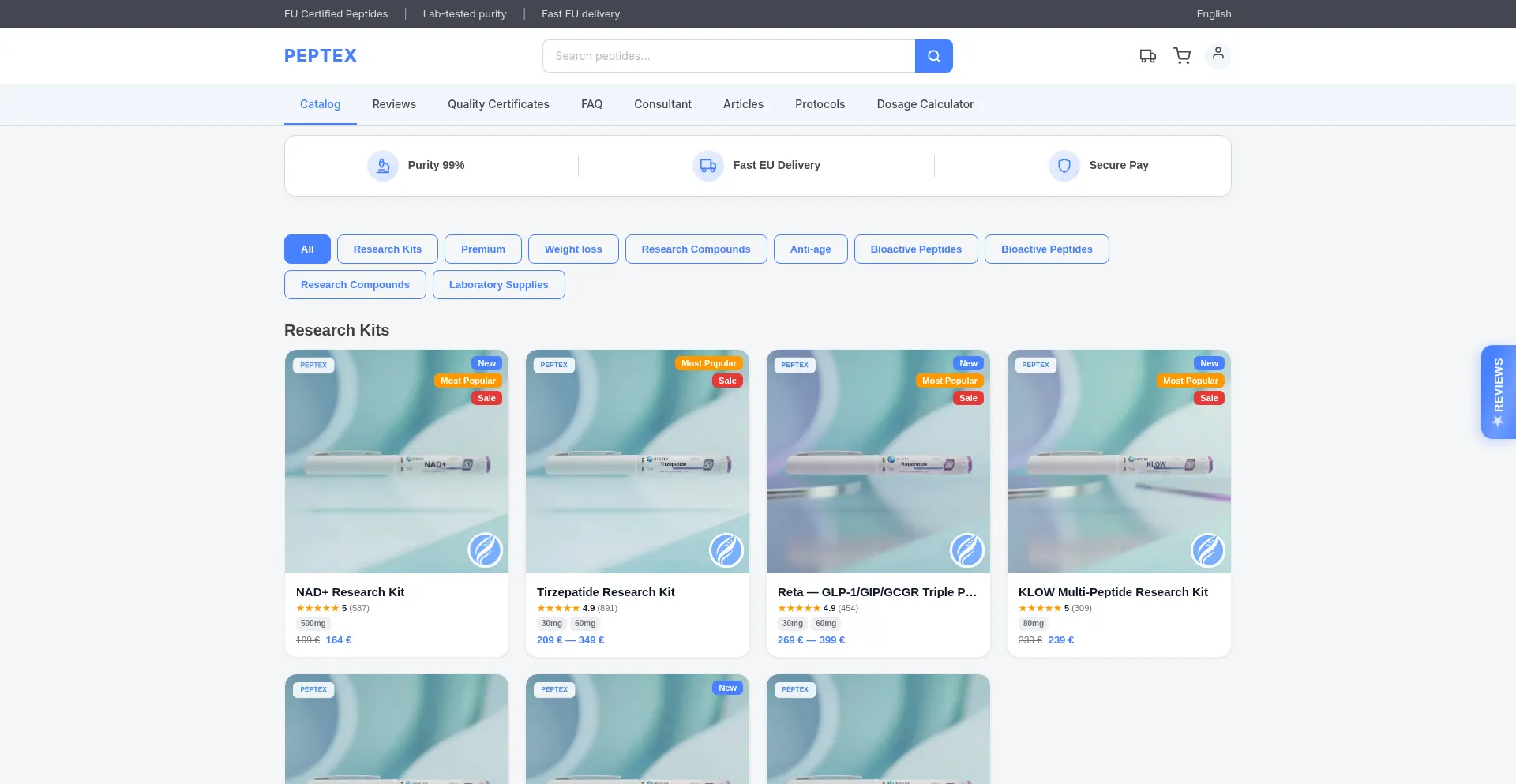1516x784 pixels.
Task: Click star rating of KLOW kit
Action: [x=1040, y=609]
